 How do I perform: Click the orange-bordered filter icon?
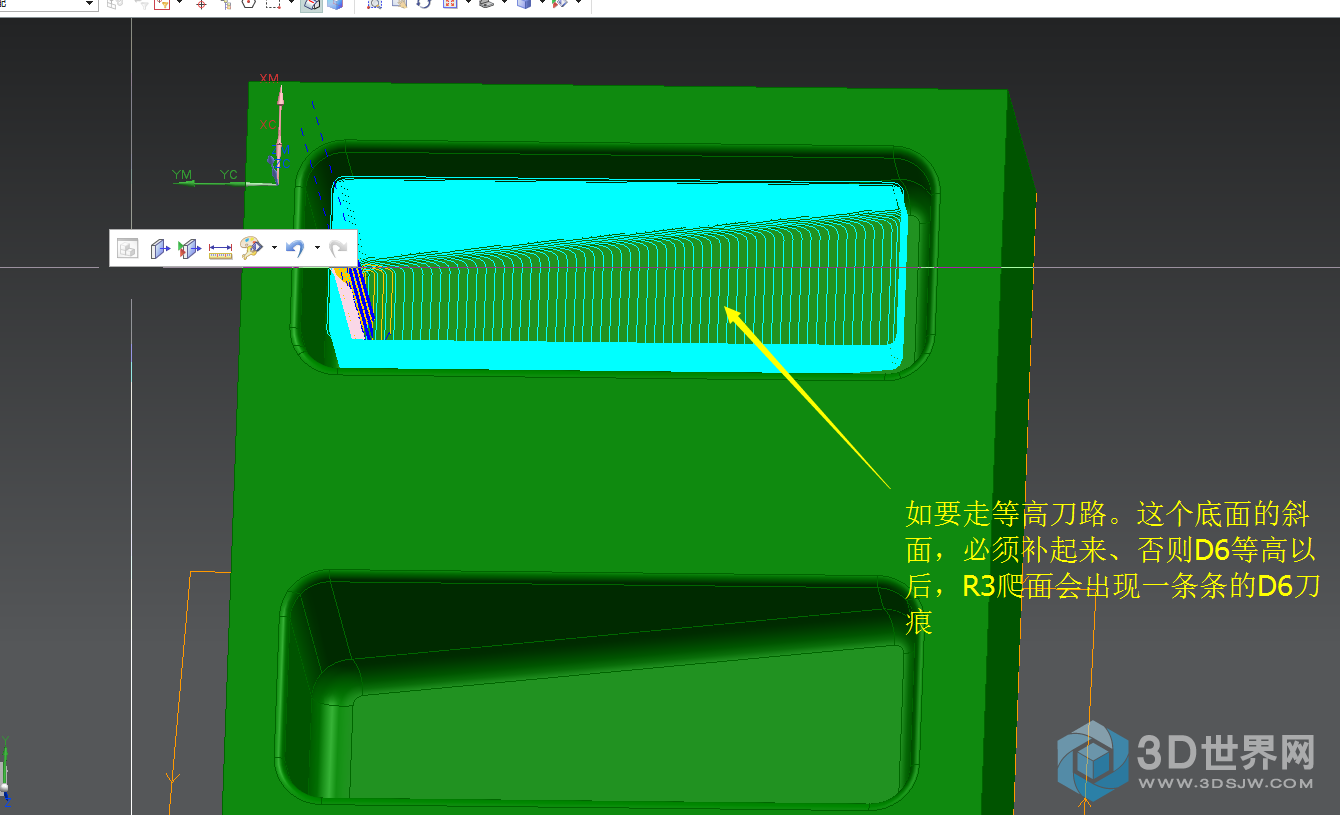tap(161, 4)
